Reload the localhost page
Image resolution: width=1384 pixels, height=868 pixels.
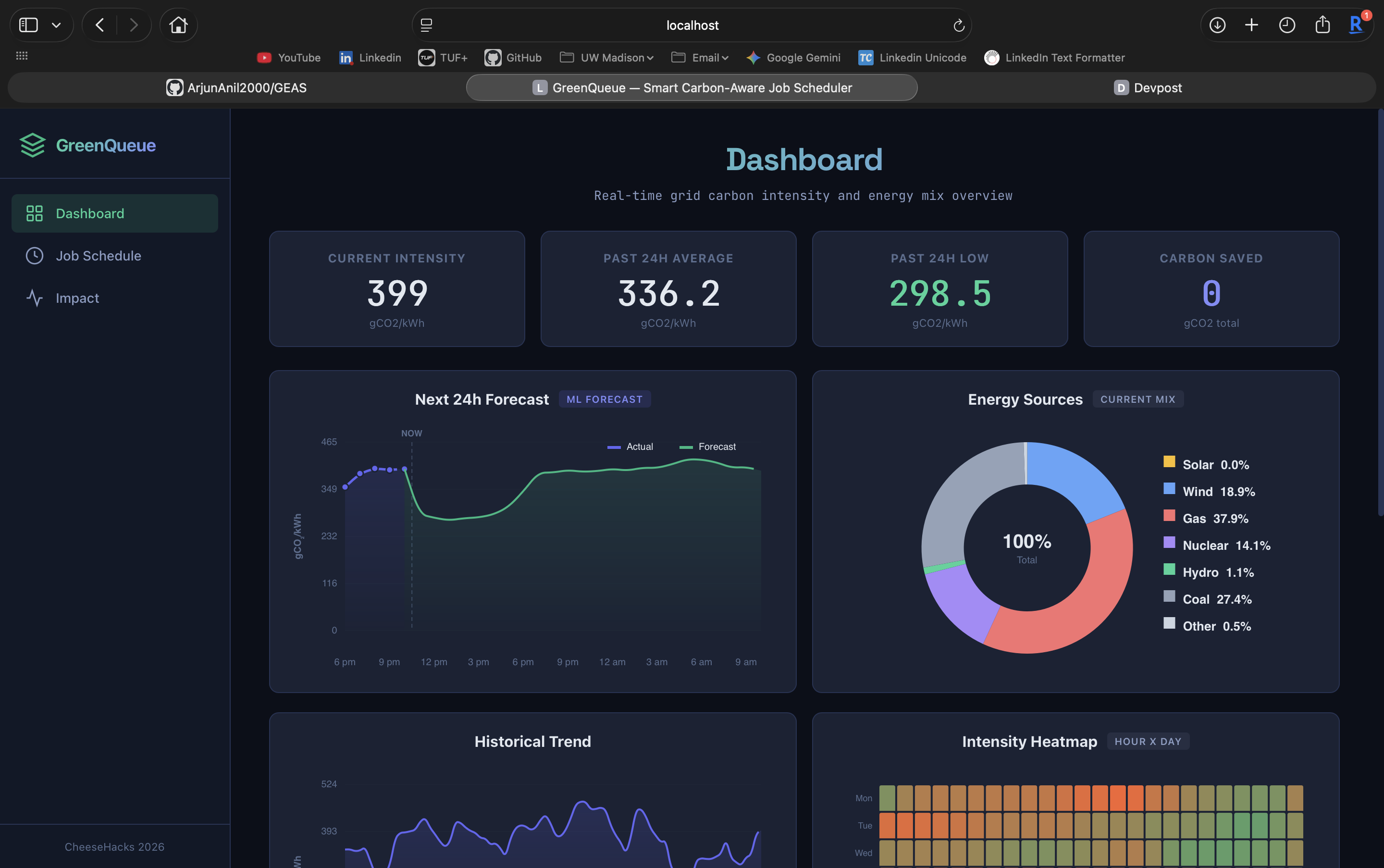coord(958,25)
